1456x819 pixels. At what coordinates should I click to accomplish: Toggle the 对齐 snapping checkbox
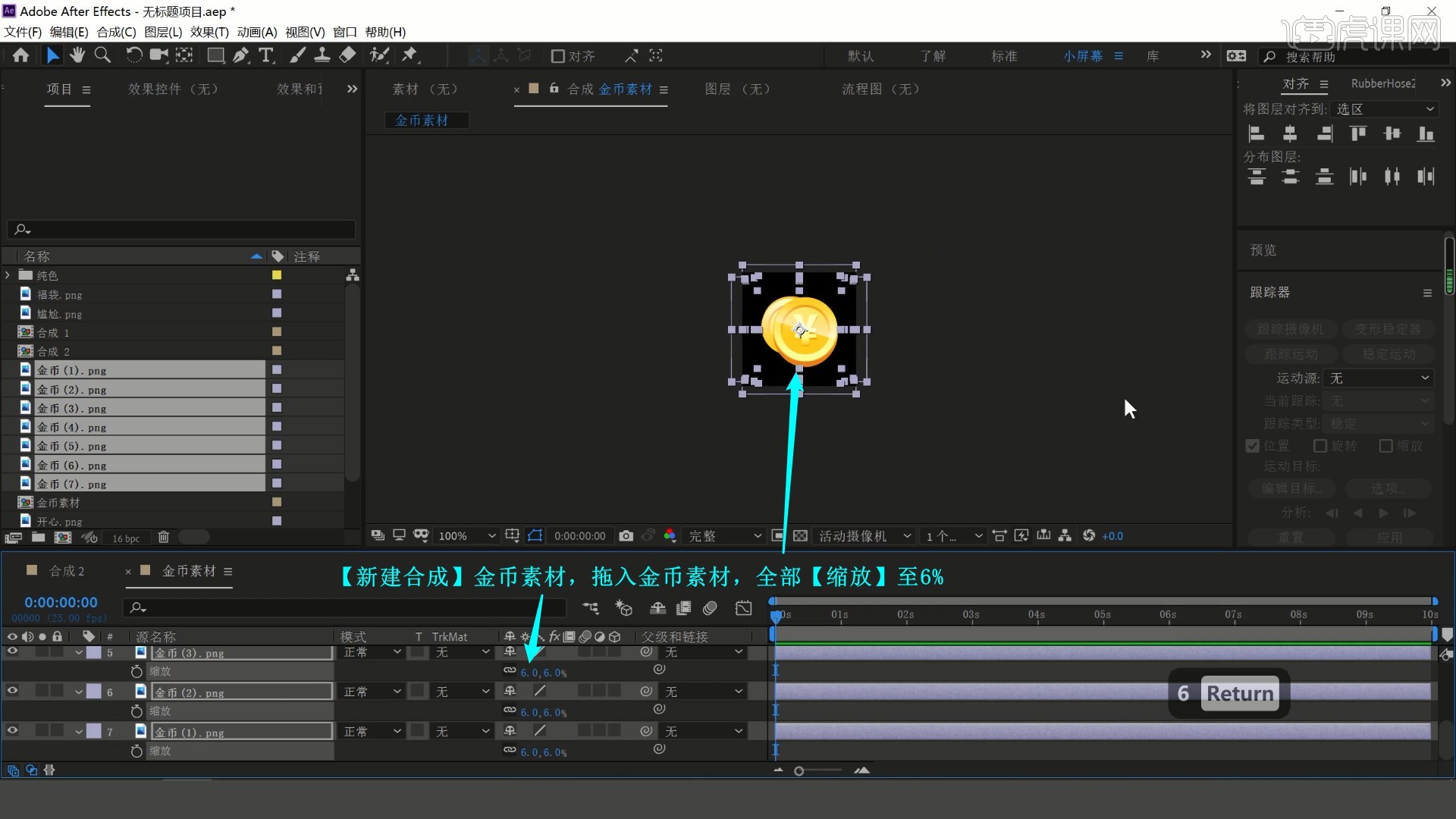click(557, 56)
